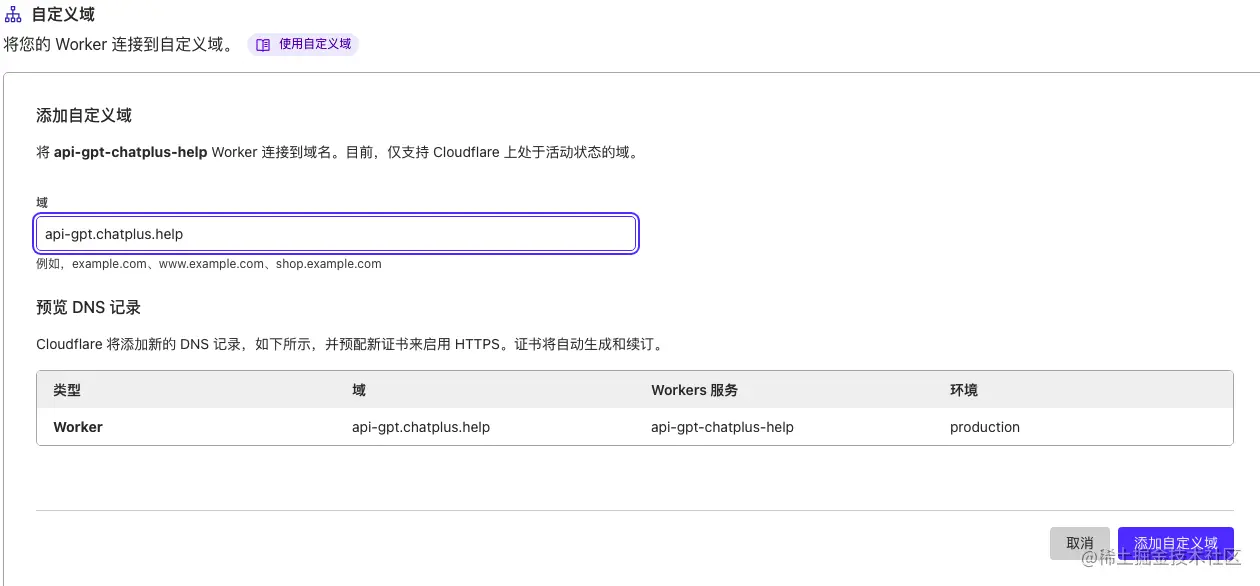Screen dimensions: 1260x586
Task: Click the 类型 column header
Action: [67, 390]
